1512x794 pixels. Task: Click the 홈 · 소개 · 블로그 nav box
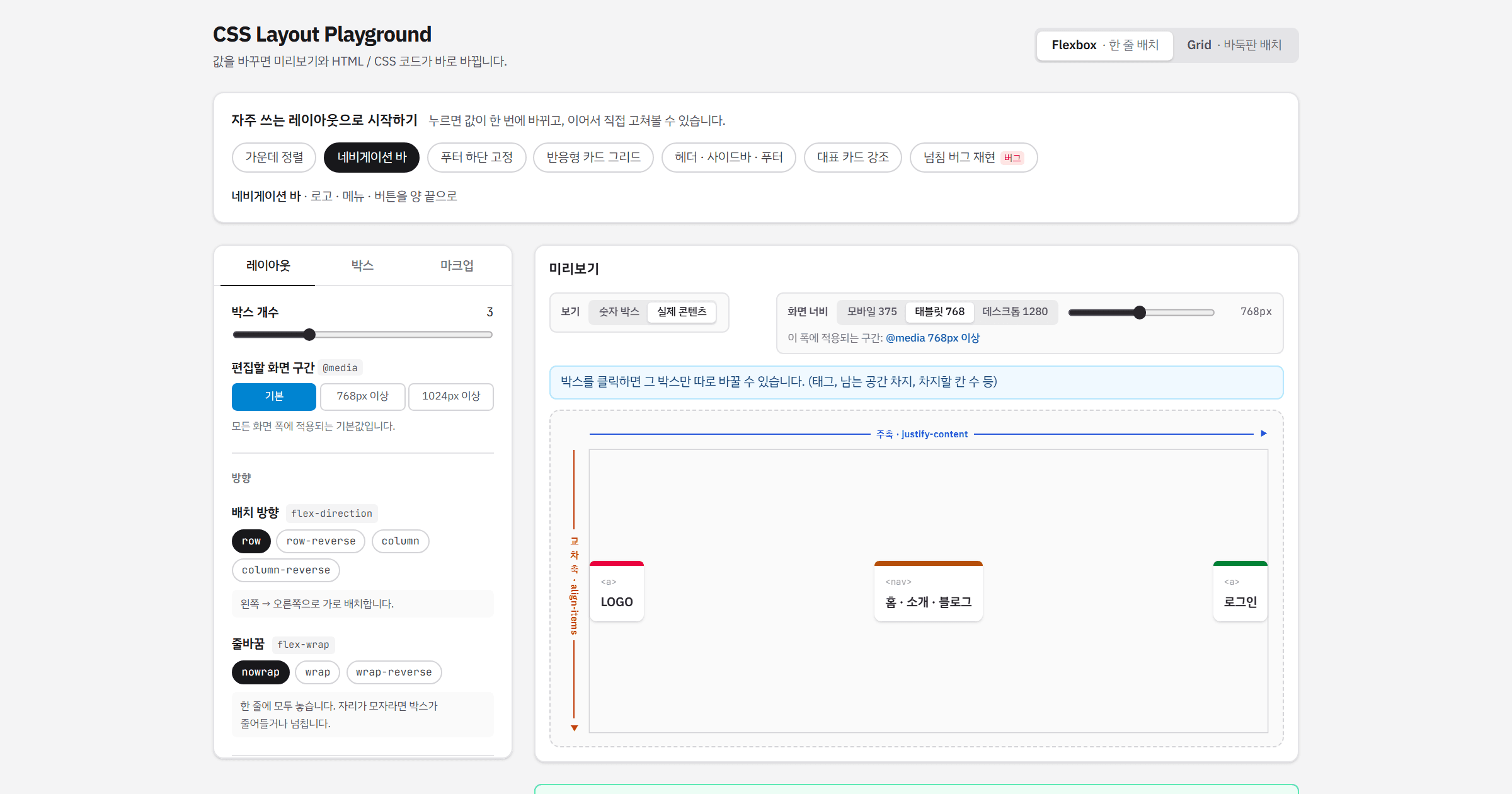929,591
